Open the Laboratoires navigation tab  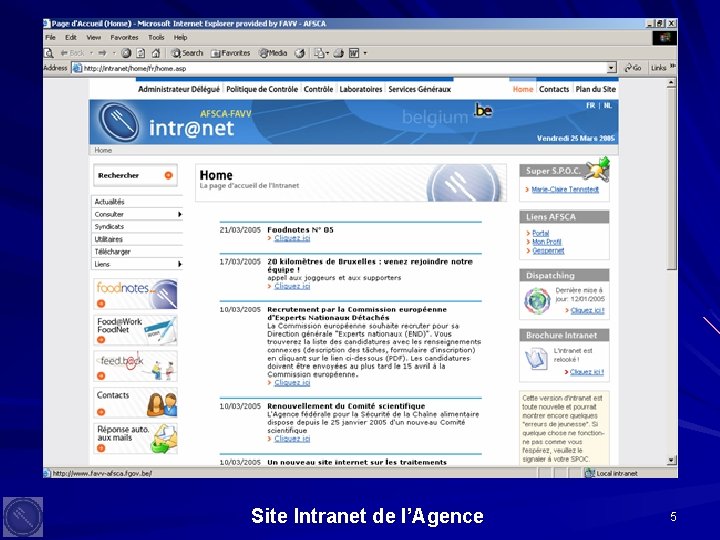360,89
